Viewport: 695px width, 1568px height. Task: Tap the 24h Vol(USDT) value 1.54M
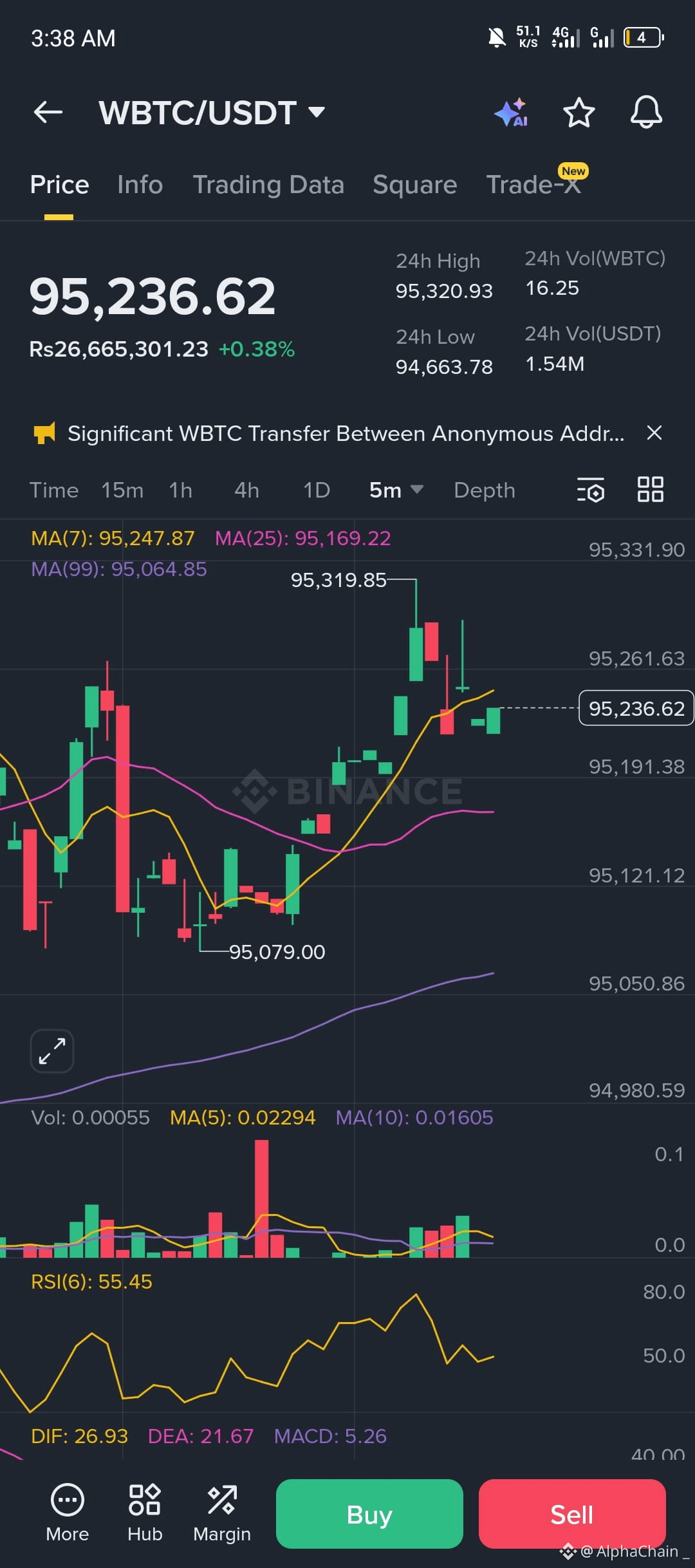click(x=555, y=364)
